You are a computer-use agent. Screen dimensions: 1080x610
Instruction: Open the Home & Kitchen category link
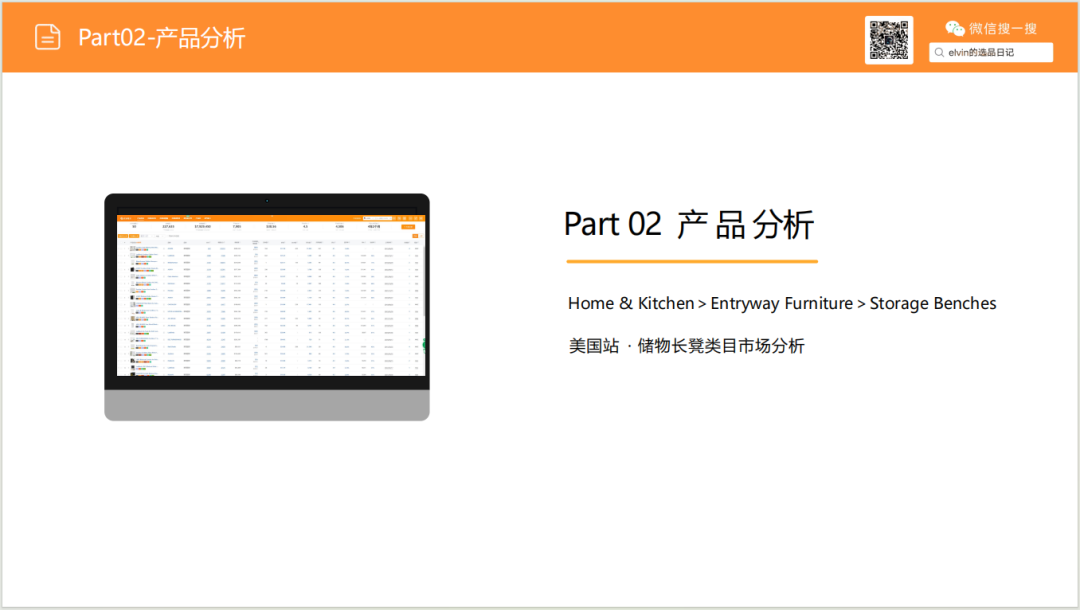[x=630, y=303]
